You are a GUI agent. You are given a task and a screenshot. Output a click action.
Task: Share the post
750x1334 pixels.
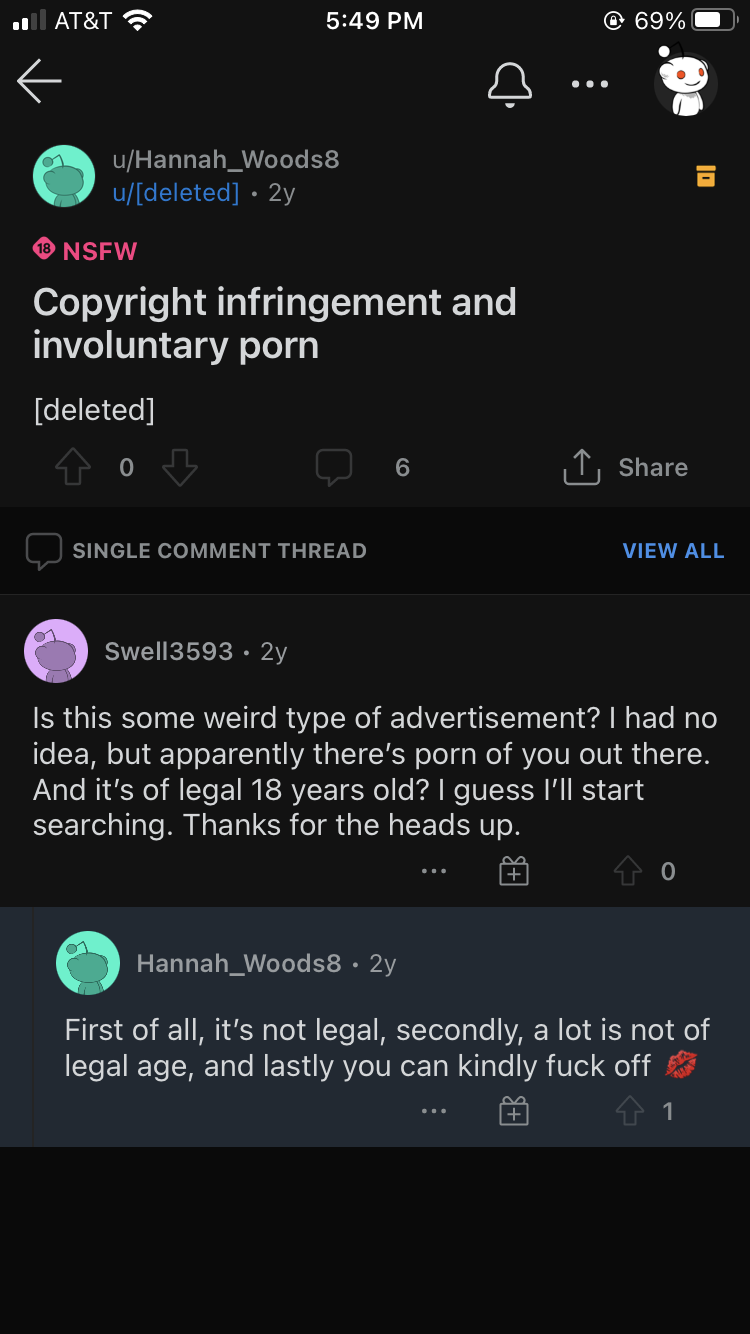click(626, 467)
